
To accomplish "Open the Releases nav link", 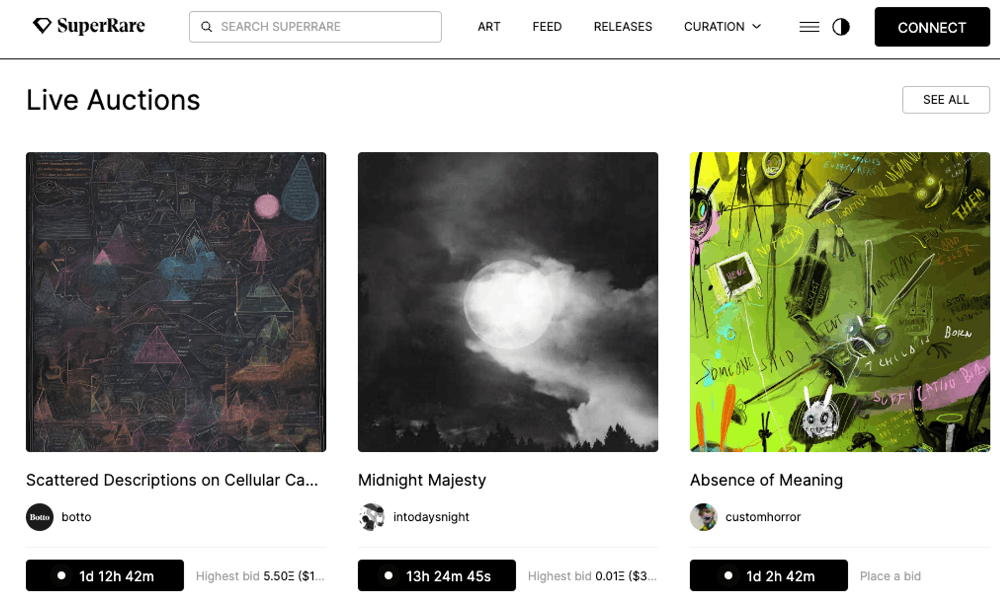I will click(623, 27).
